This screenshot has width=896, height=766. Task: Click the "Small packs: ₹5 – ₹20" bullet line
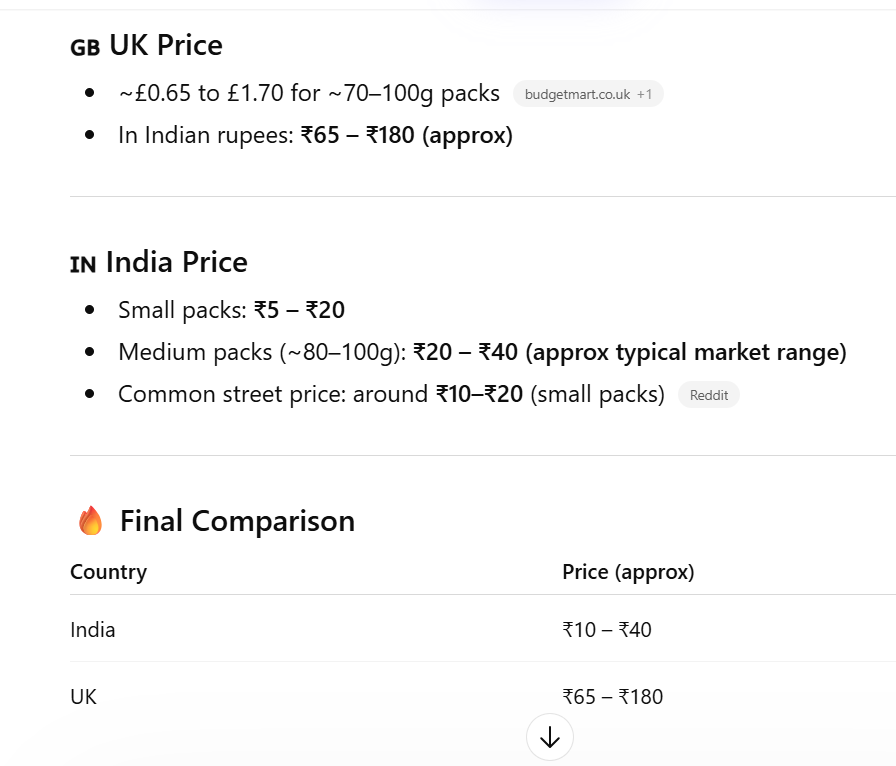coord(231,310)
